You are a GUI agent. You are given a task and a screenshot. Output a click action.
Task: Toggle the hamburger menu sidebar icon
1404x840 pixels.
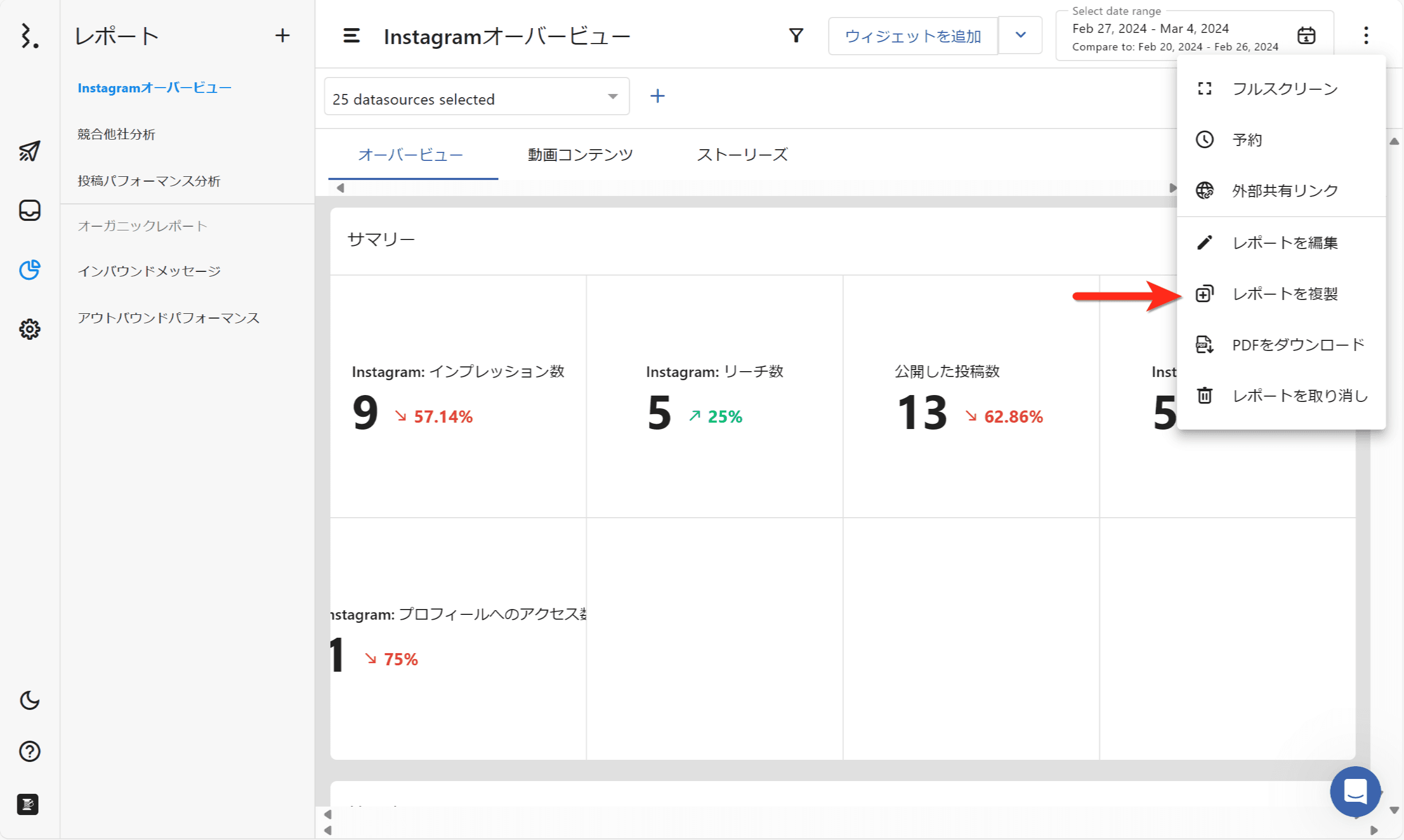(351, 36)
